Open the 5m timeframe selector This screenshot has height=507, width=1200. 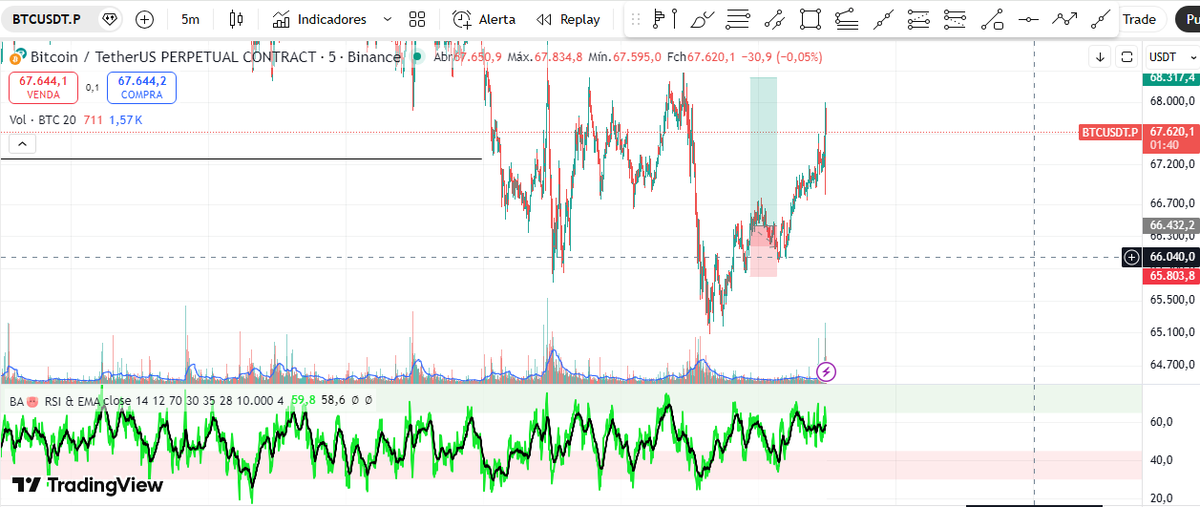pos(190,19)
